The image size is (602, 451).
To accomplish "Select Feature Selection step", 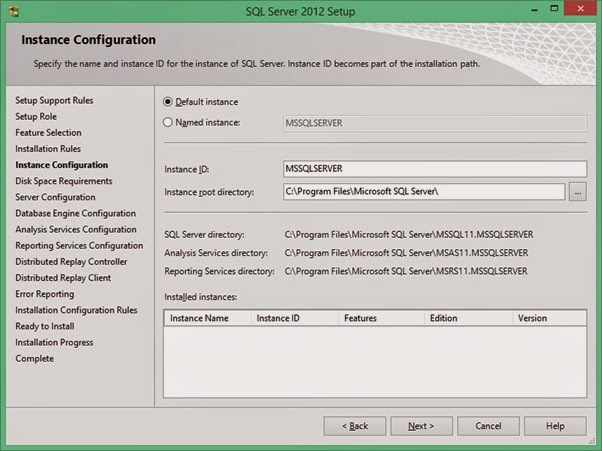I will (x=48, y=133).
